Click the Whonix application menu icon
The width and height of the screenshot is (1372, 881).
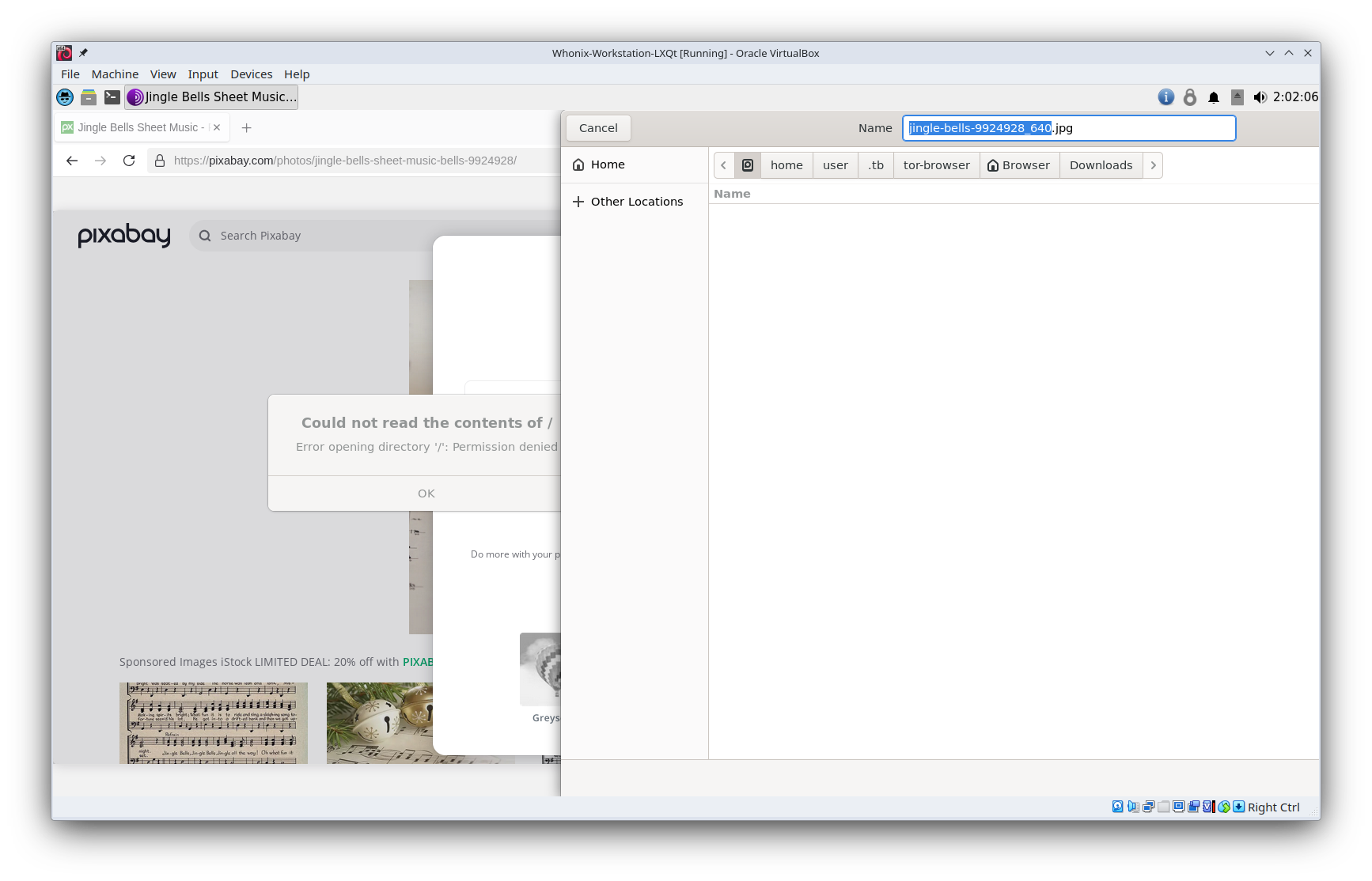[65, 97]
